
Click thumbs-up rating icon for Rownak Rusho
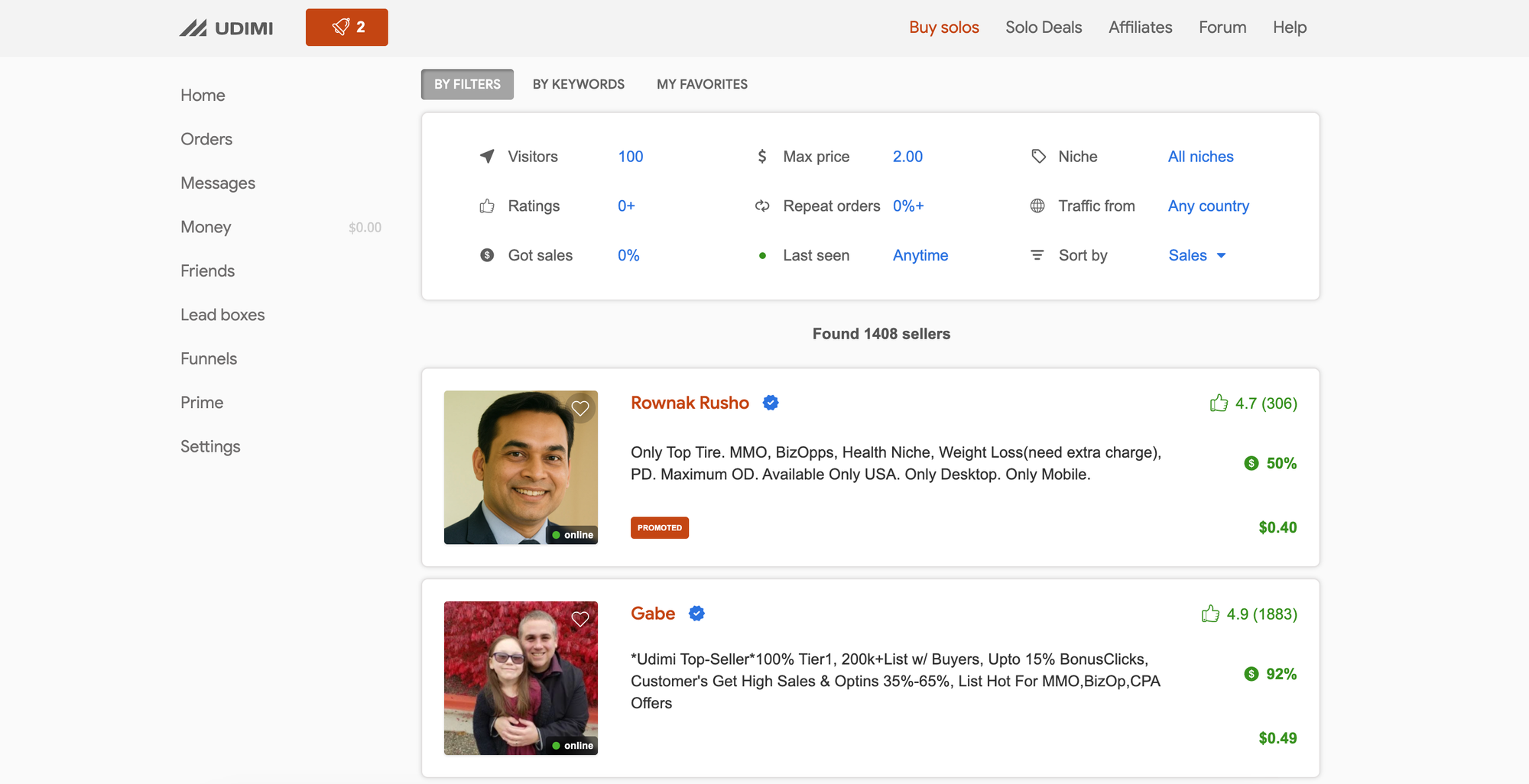1219,403
